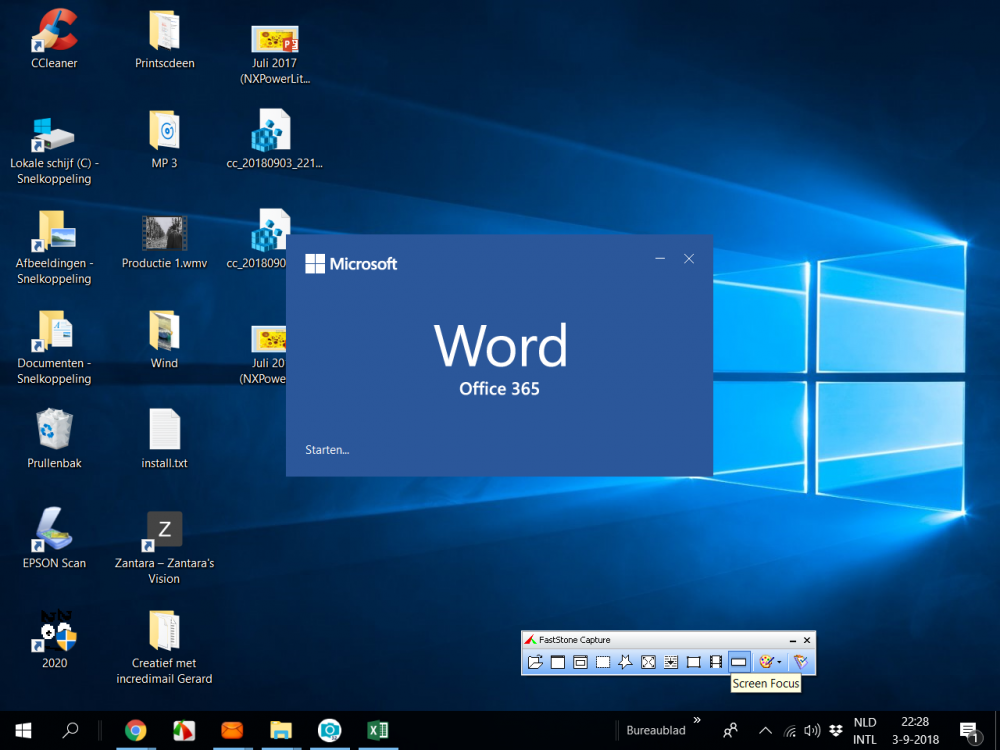This screenshot has width=1000, height=750.
Task: Start the Screen Recorder filmstrip icon
Action: [x=716, y=662]
